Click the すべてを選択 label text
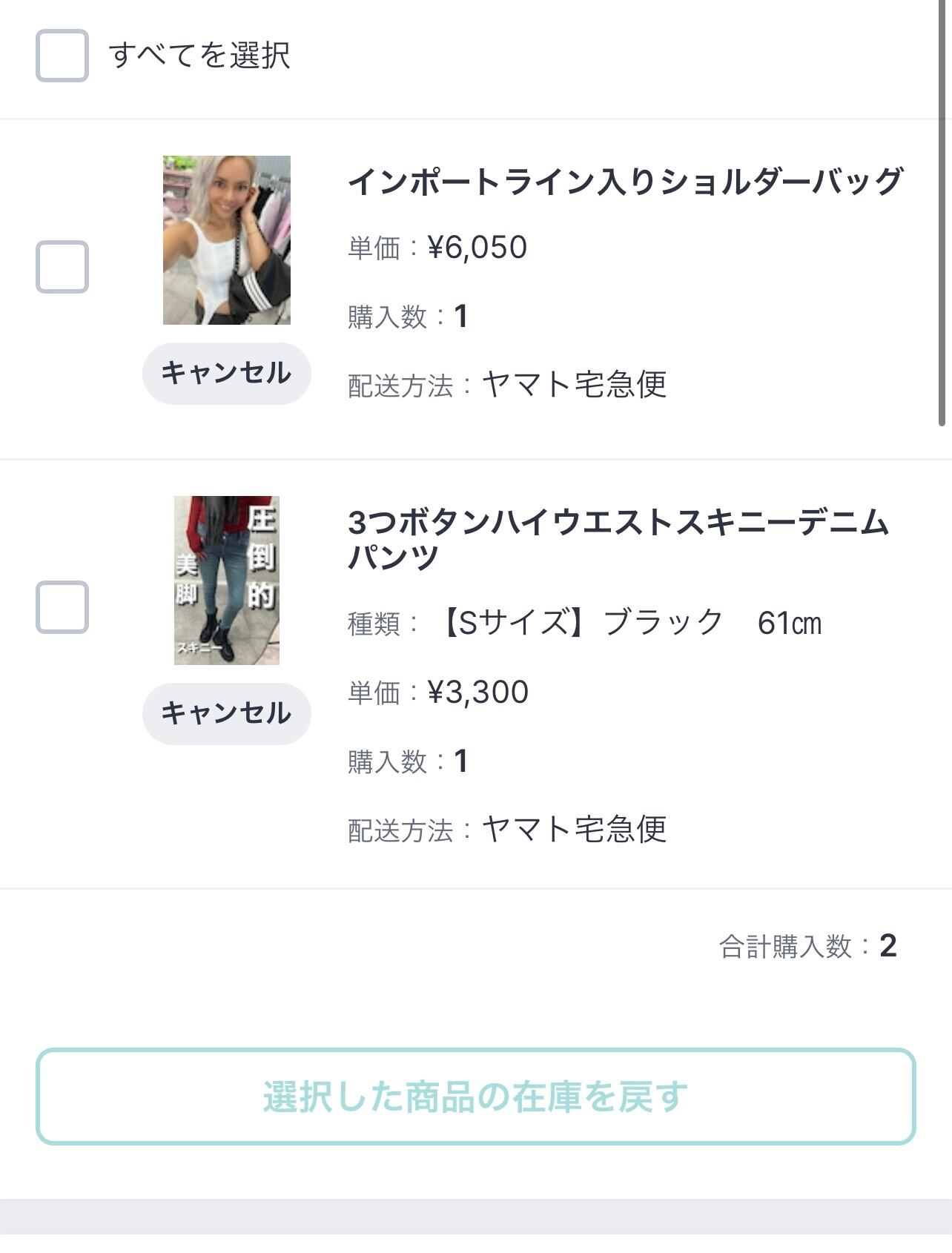The image size is (952, 1253). tap(199, 56)
